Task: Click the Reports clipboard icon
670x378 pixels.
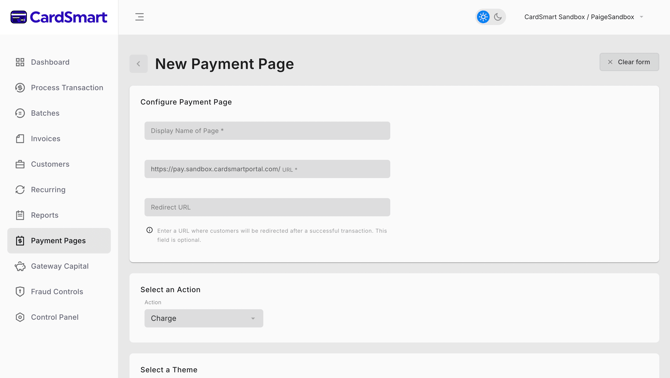Action: 20,215
